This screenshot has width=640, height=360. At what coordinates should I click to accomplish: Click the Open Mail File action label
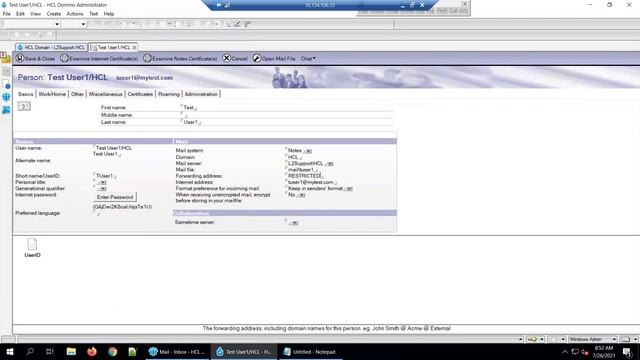(x=278, y=59)
